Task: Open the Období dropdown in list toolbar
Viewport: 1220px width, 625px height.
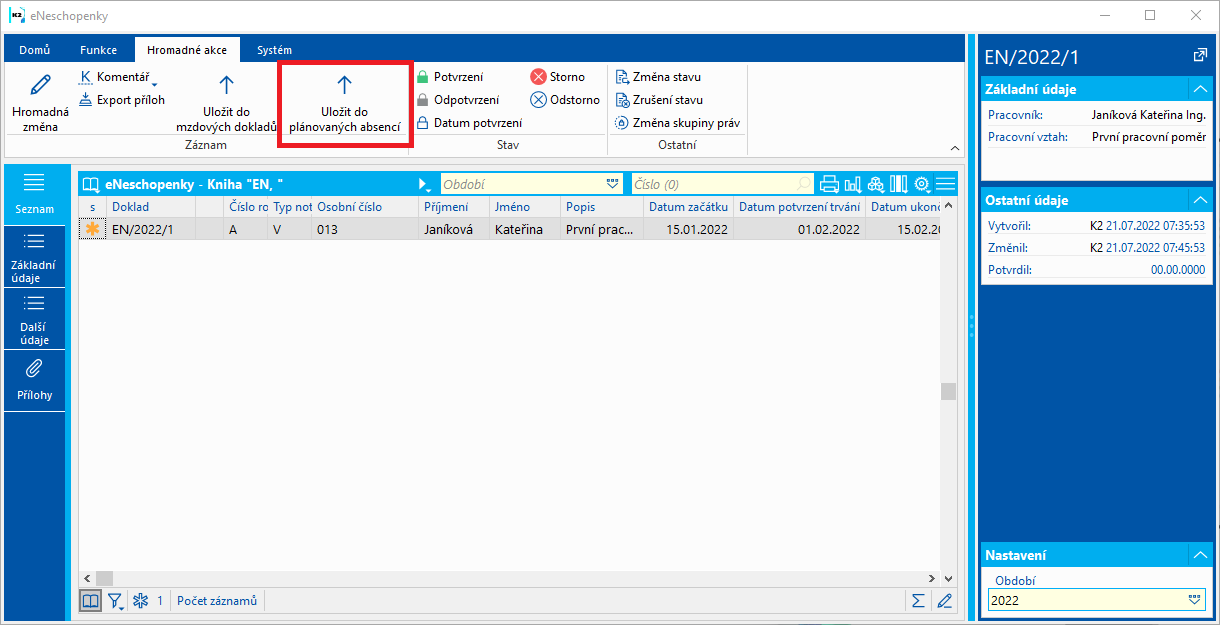Action: coord(613,184)
